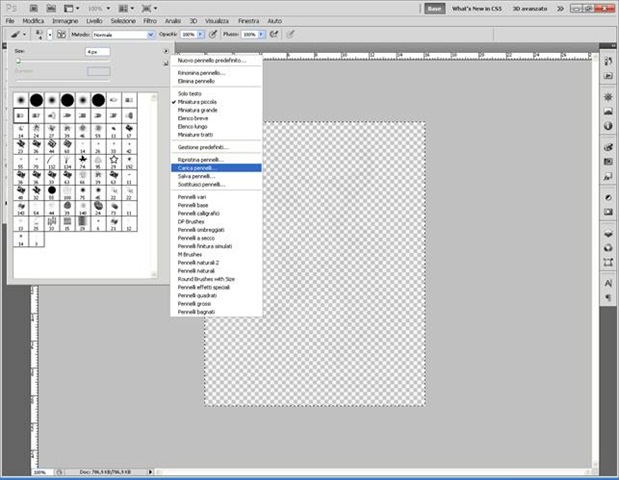Toggle tablet pressure opacity icon beside Opacità
This screenshot has width=619, height=480.
tap(213, 35)
